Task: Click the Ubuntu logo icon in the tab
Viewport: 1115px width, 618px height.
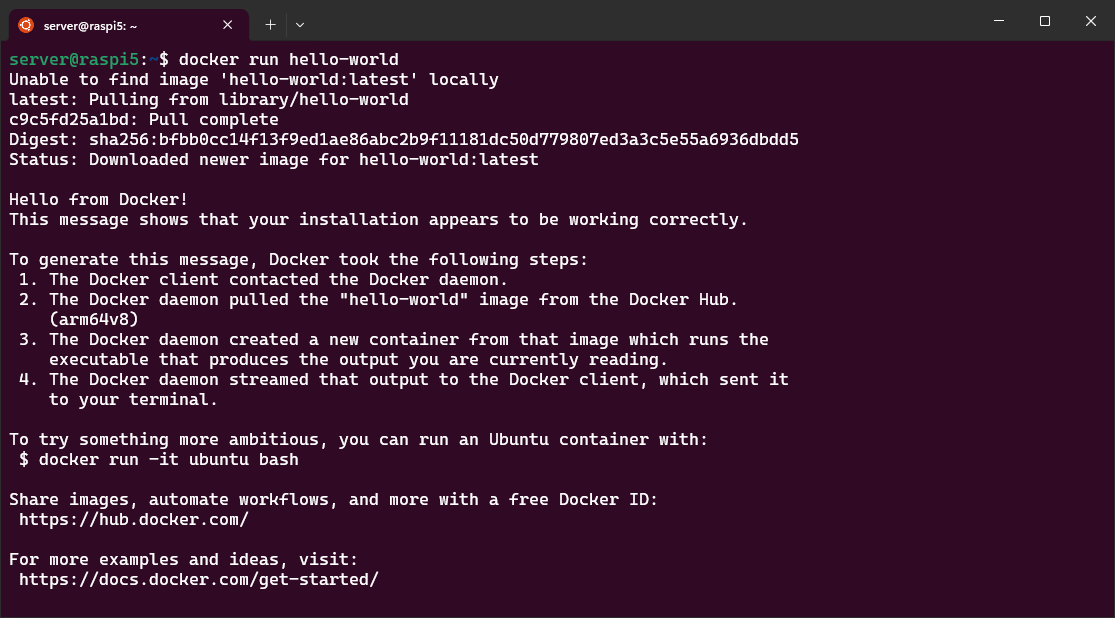Action: 26,25
